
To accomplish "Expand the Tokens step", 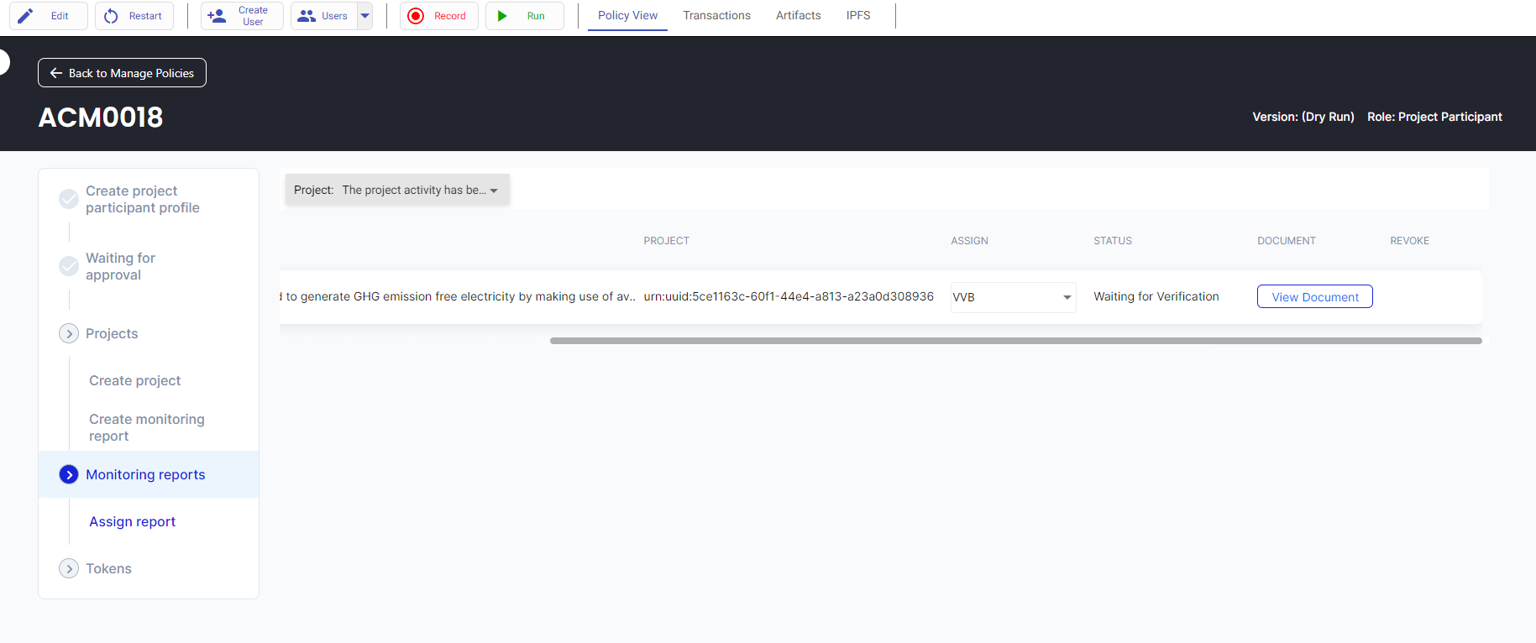I will pyautogui.click(x=69, y=569).
